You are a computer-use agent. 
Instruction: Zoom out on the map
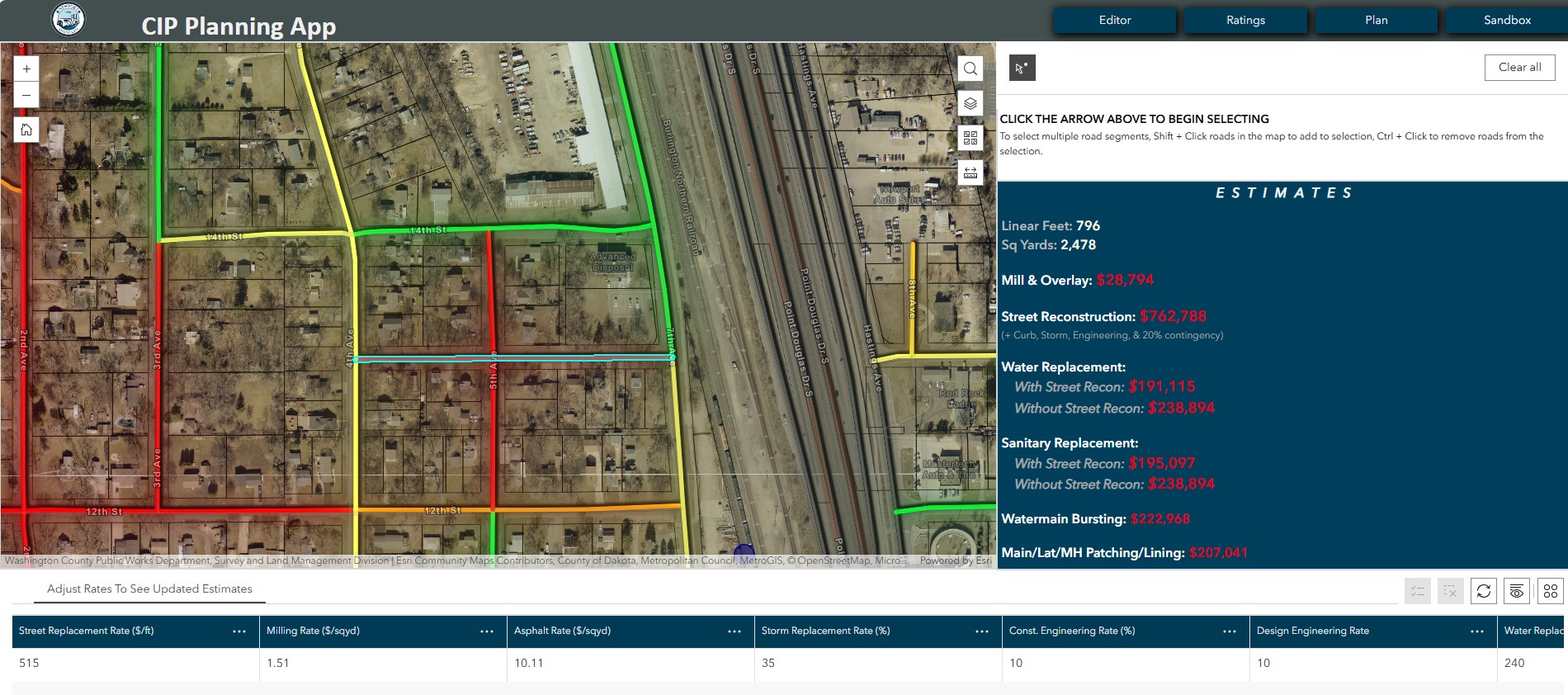26,95
